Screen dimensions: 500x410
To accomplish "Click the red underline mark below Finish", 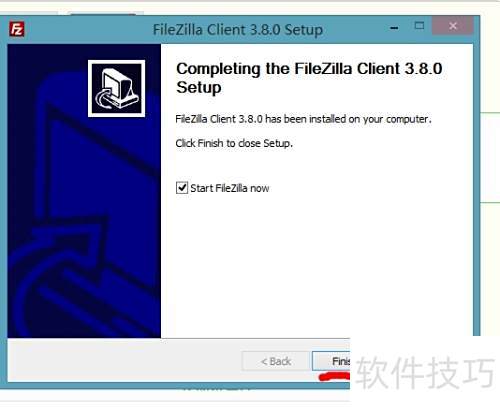I will 334,377.
